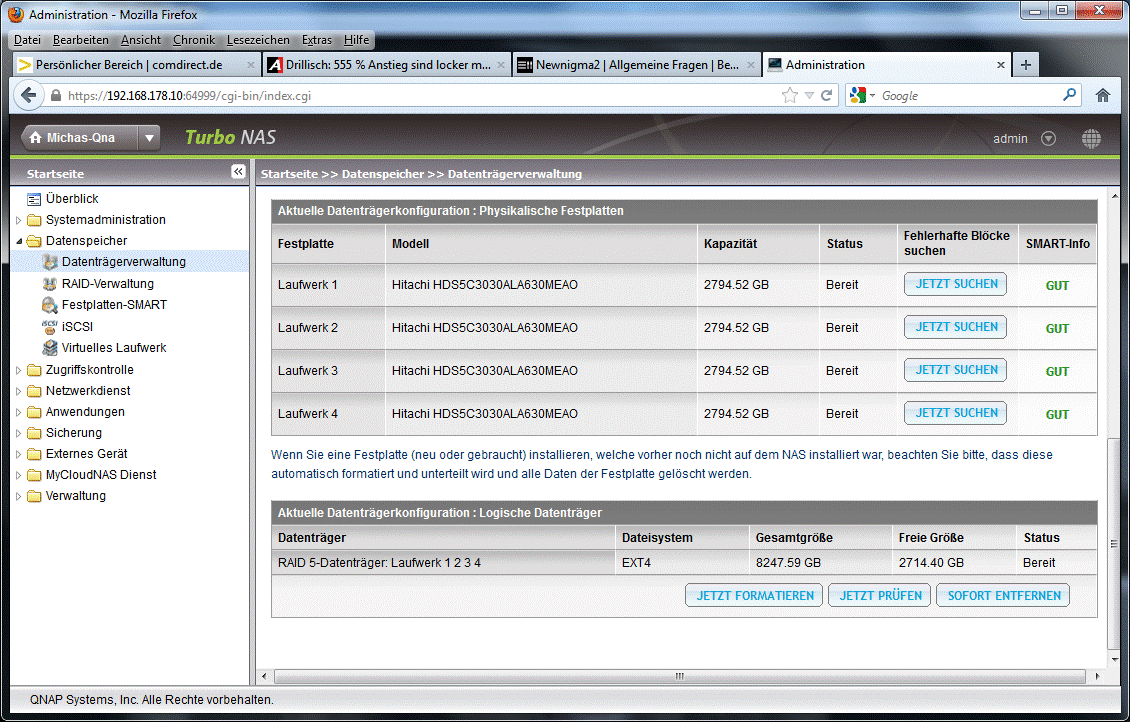Open the Michas-Qna dropdown arrow
1130x722 pixels.
pos(148,139)
